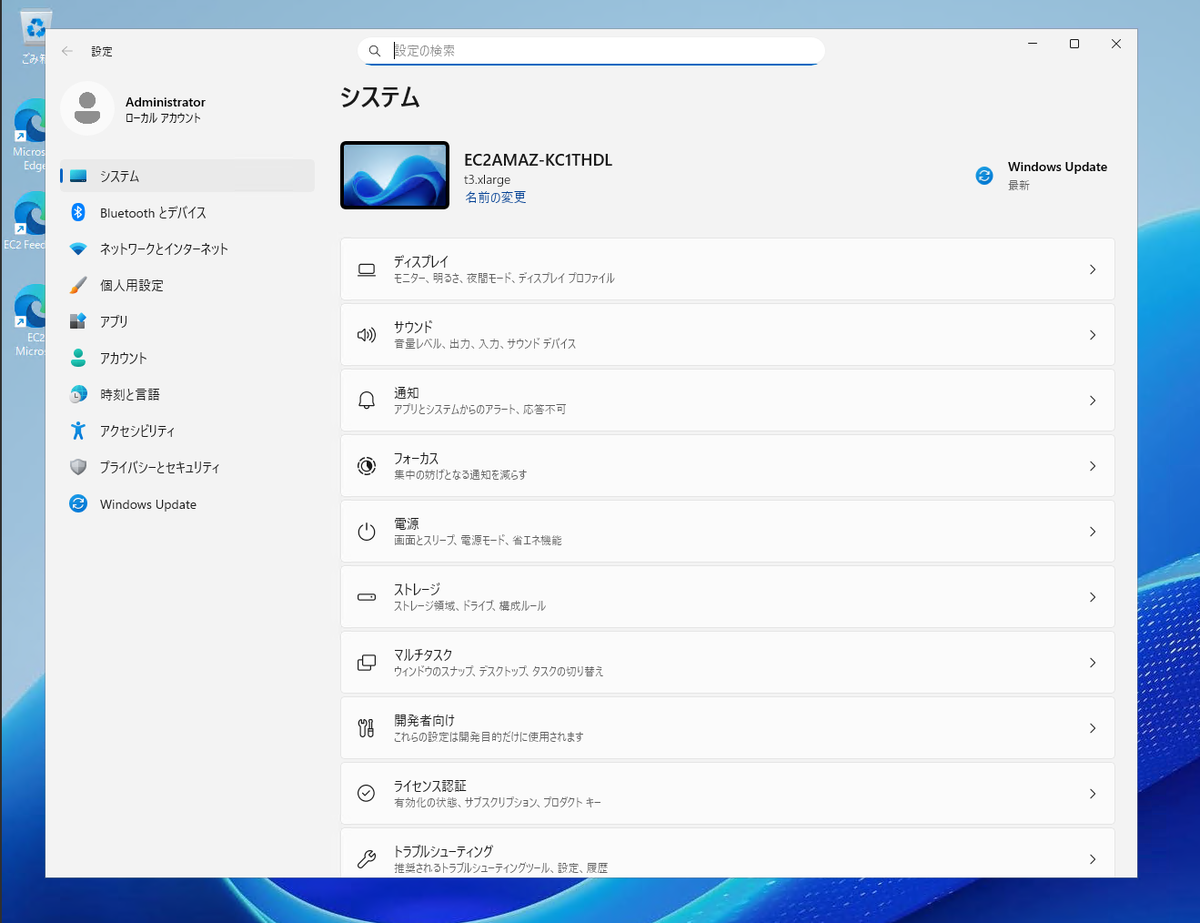
Task: Open トラブルシューティング settings title
Action: point(443,851)
